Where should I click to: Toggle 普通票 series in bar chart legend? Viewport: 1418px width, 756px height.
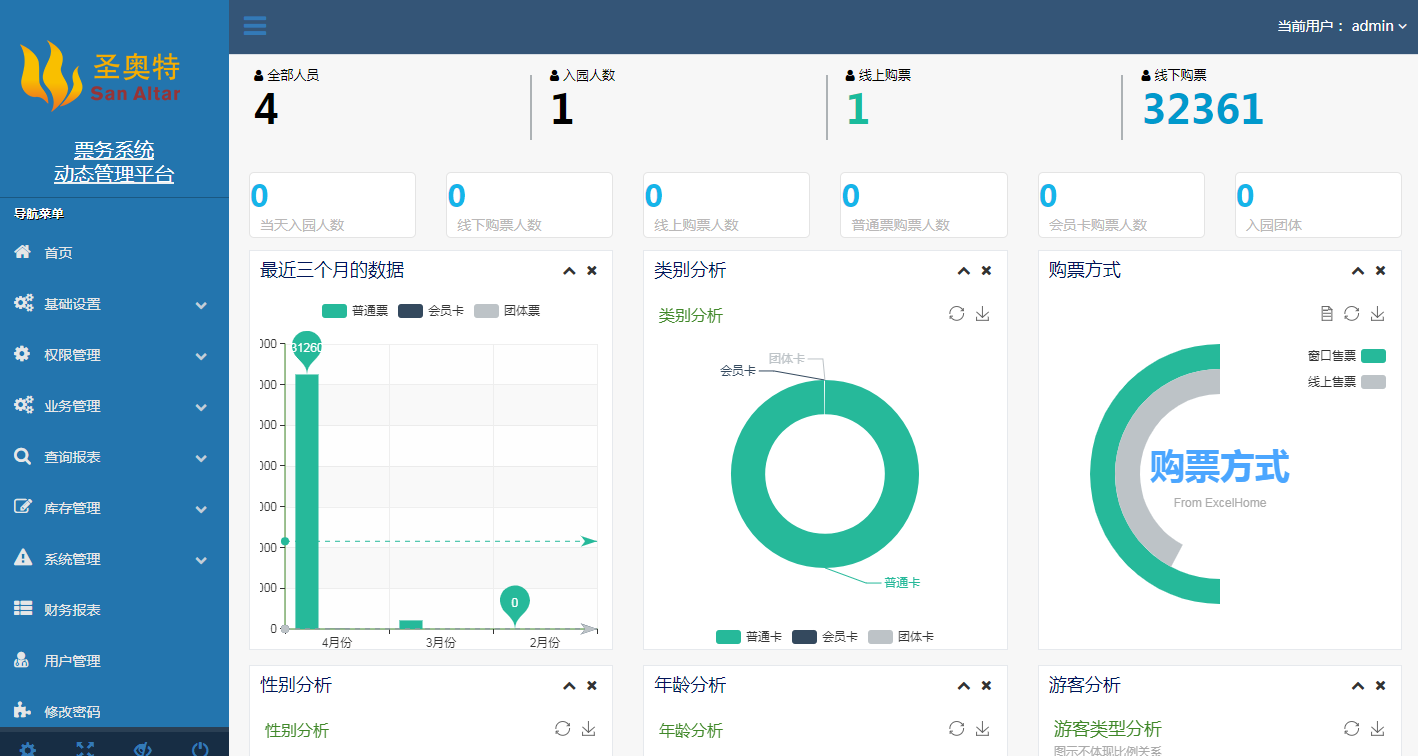click(x=354, y=311)
